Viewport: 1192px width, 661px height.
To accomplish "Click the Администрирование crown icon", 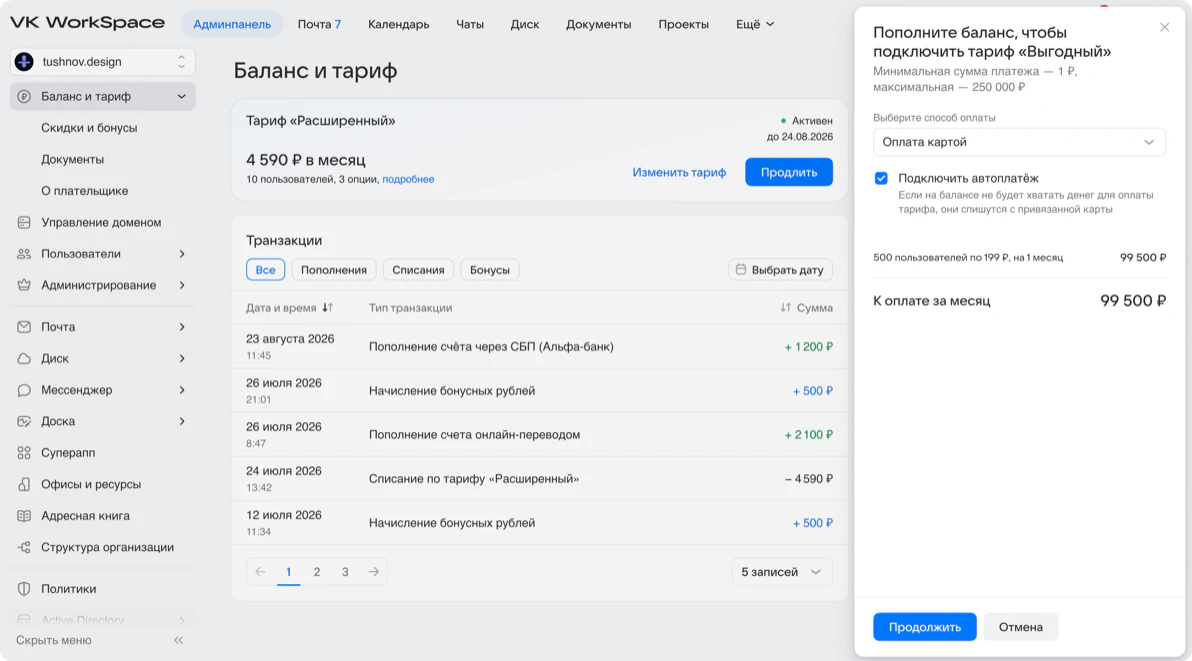I will pos(24,285).
